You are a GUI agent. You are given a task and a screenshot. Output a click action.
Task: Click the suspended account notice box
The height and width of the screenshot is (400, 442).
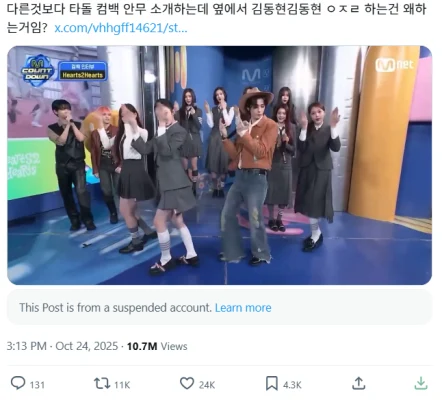tap(220, 307)
